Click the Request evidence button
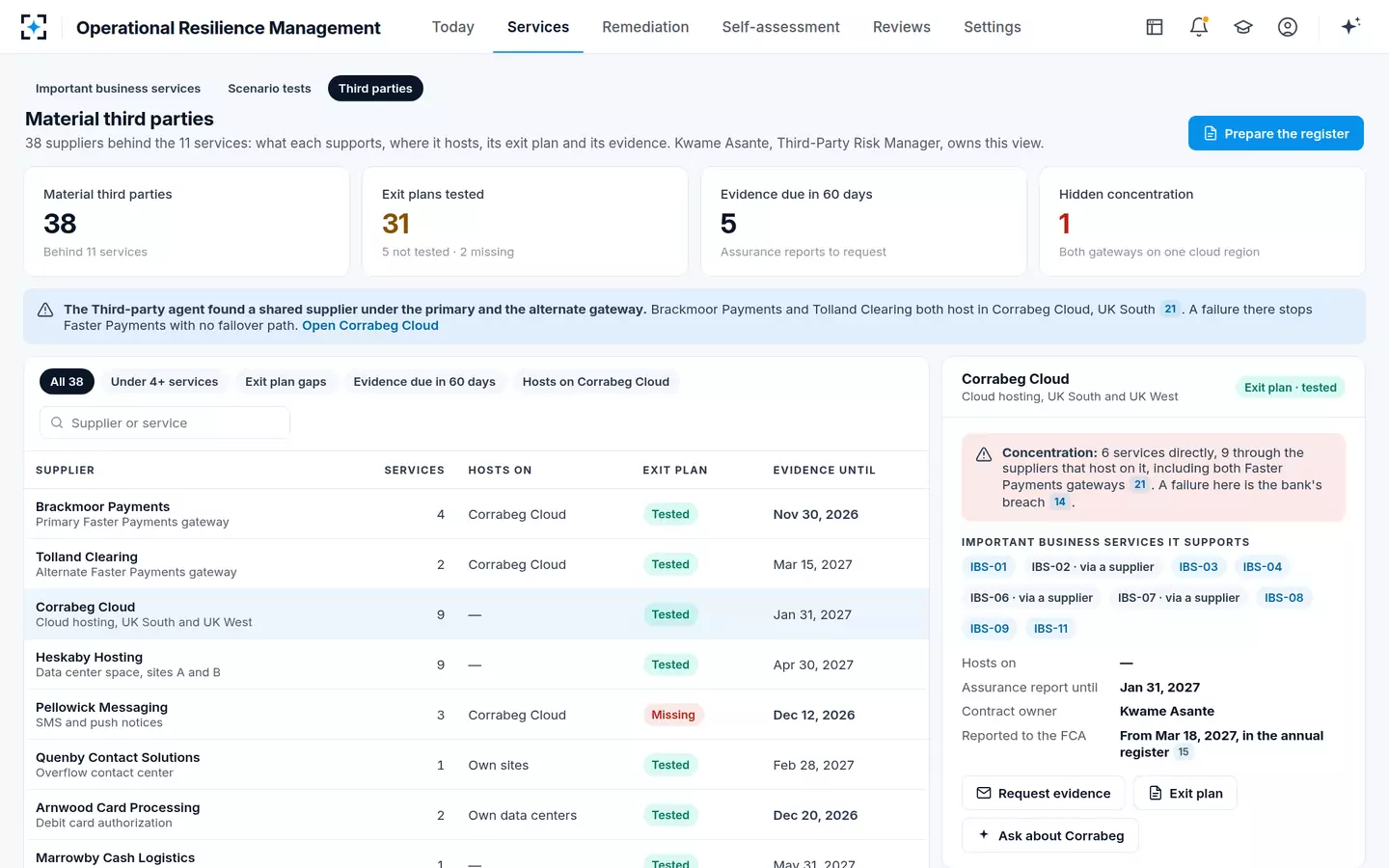 tap(1043, 793)
